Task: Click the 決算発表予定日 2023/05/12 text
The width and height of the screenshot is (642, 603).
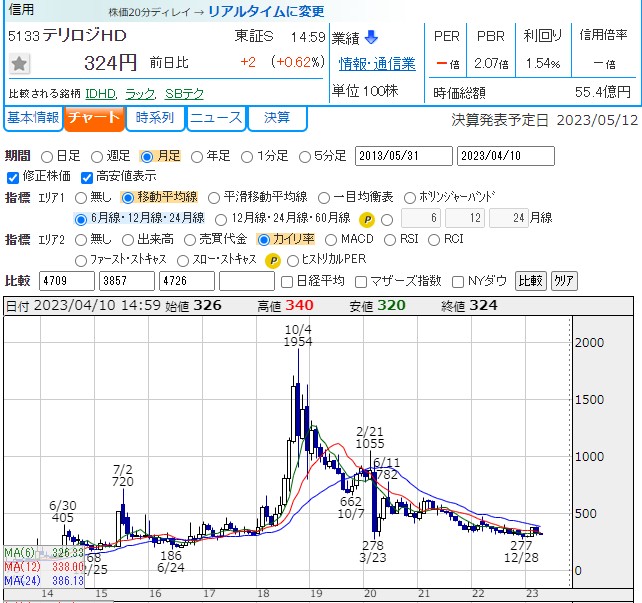Action: [545, 120]
